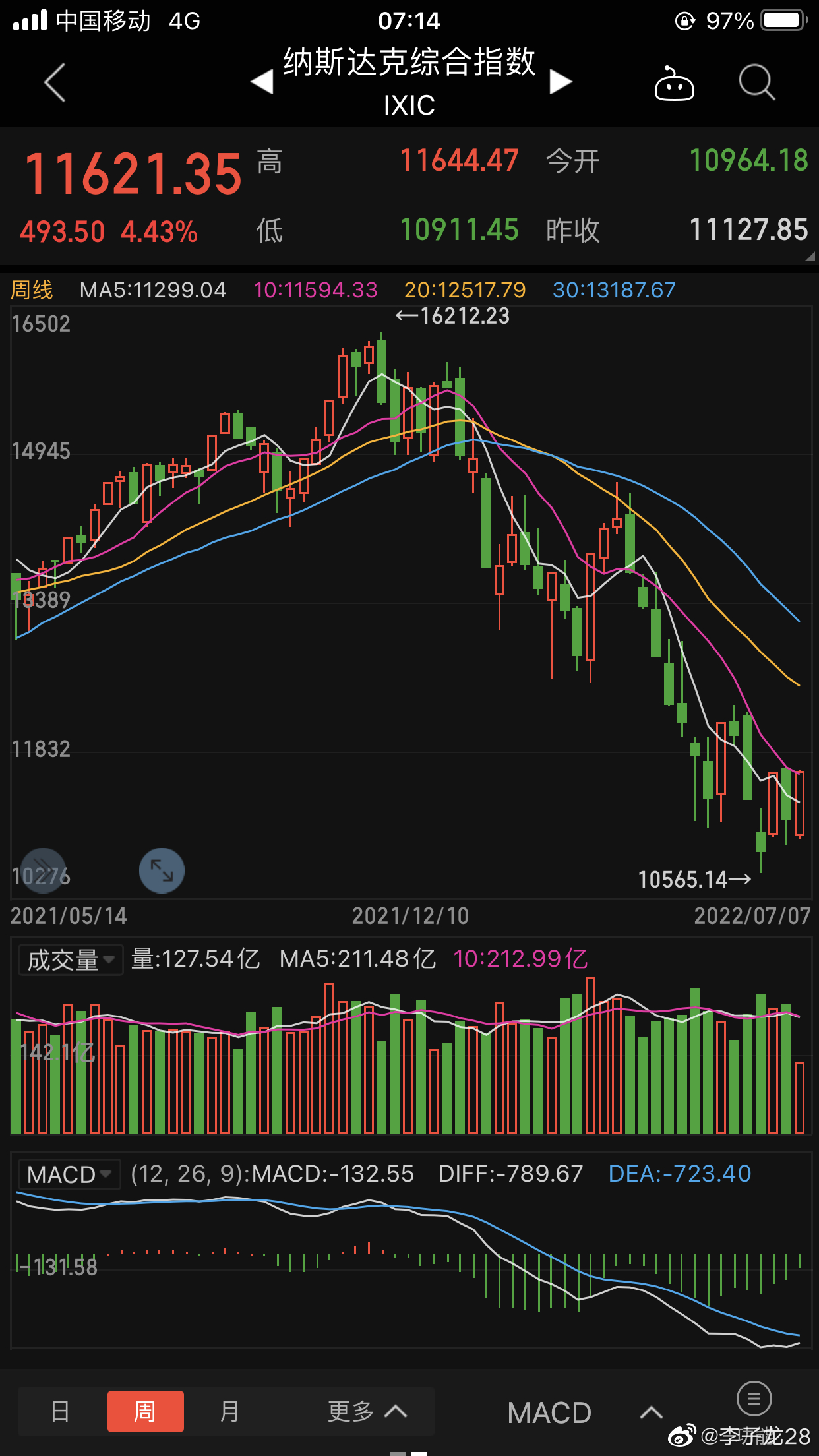Switch to previous index with left triangle
819x1456 pixels.
click(262, 82)
